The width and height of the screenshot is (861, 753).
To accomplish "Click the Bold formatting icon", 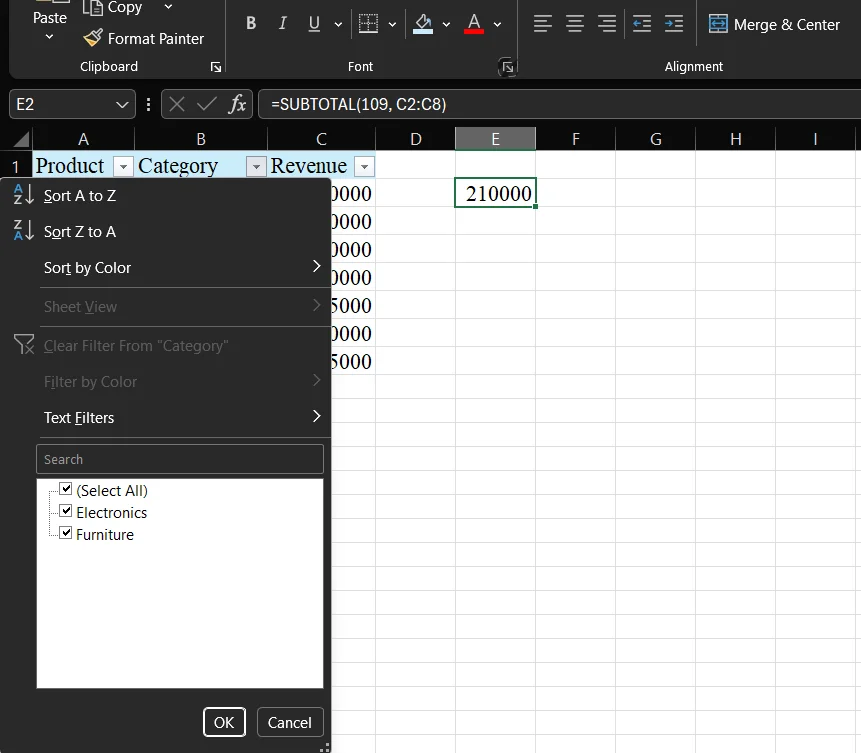I will click(251, 23).
